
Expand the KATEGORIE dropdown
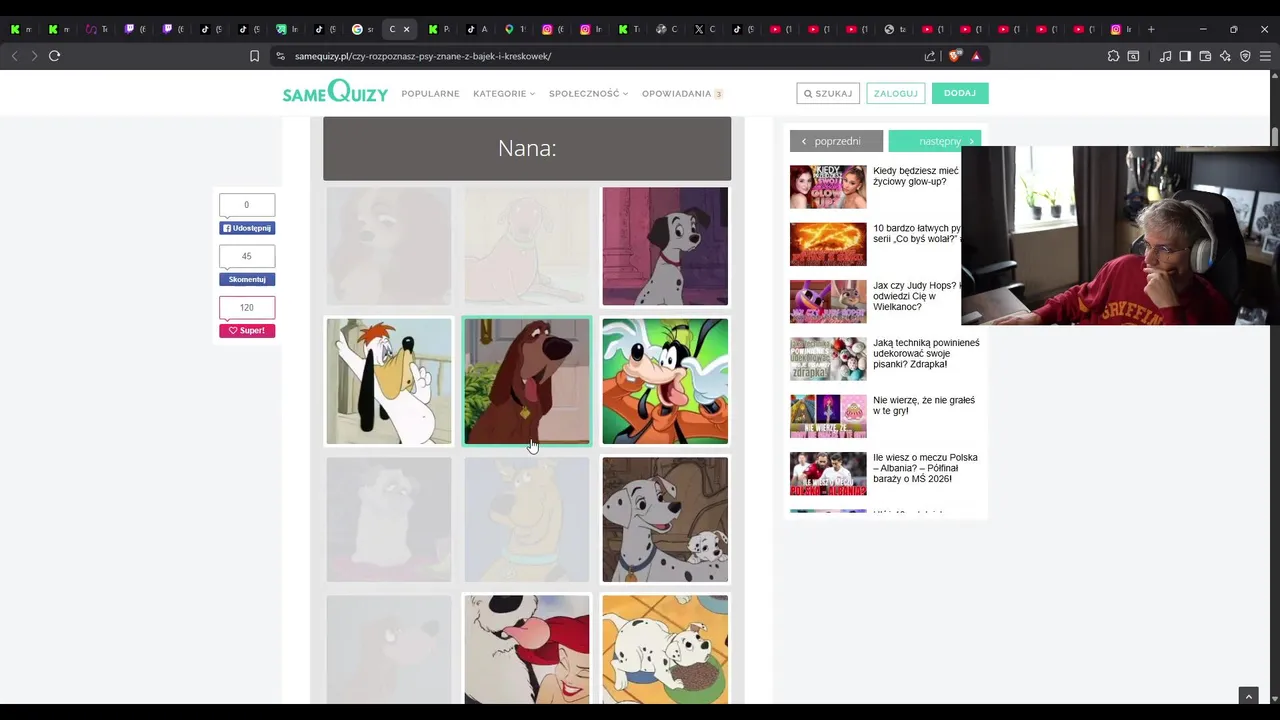tap(504, 94)
